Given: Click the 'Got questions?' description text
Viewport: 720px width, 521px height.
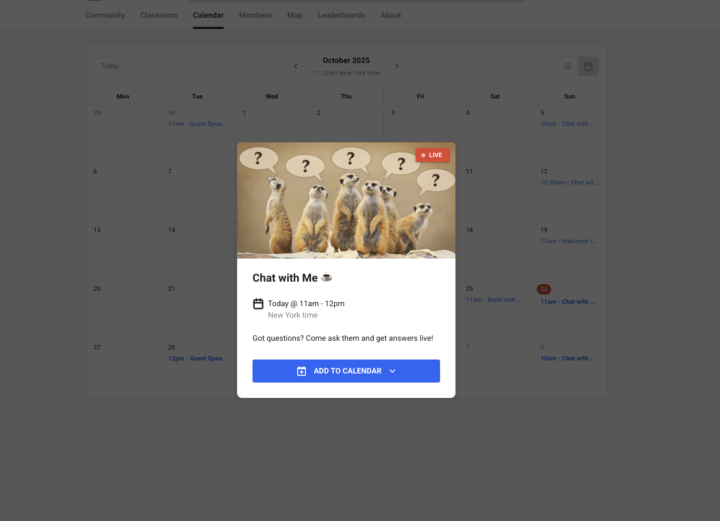Looking at the screenshot, I should tap(343, 338).
